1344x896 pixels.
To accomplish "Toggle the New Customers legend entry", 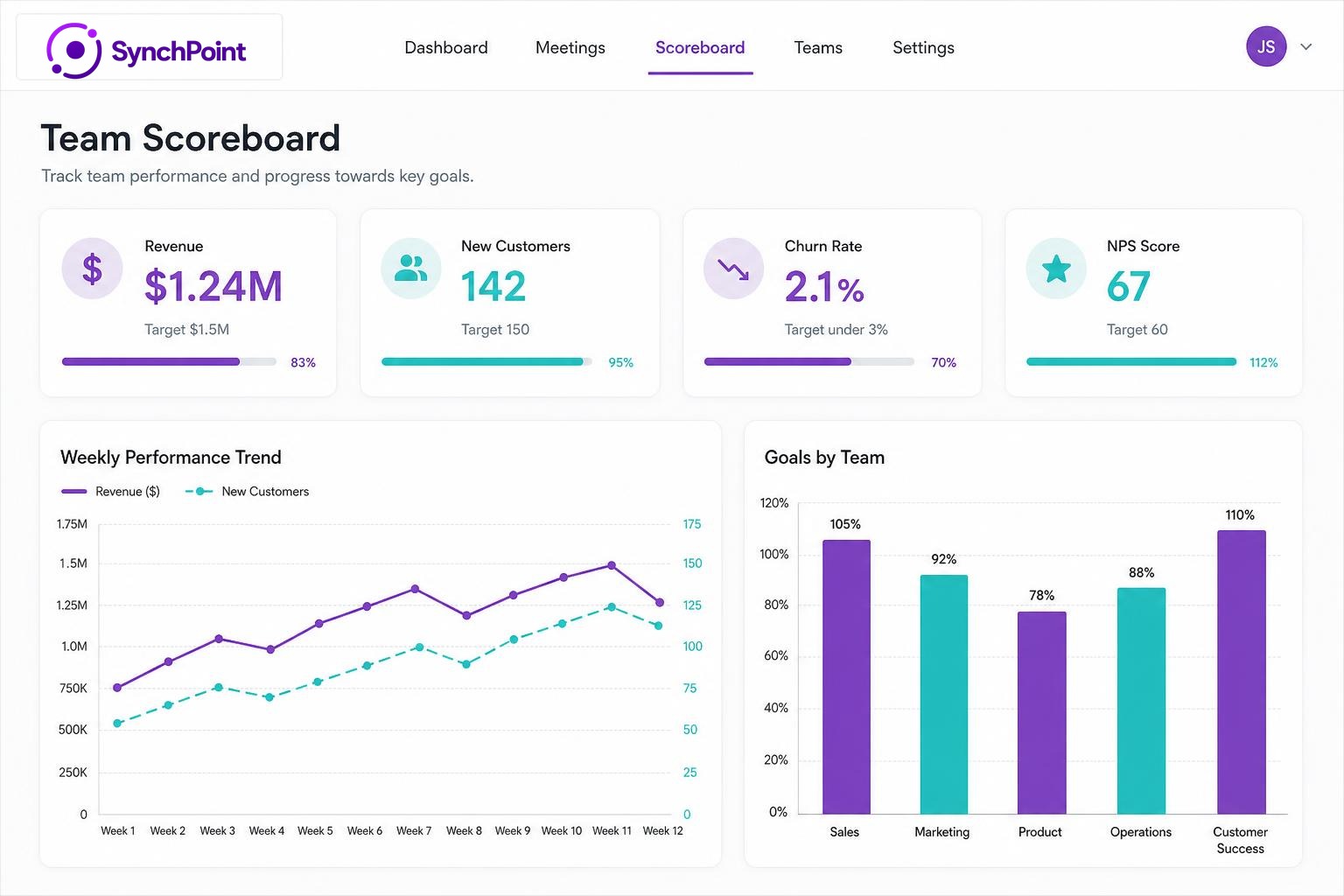I will point(247,492).
